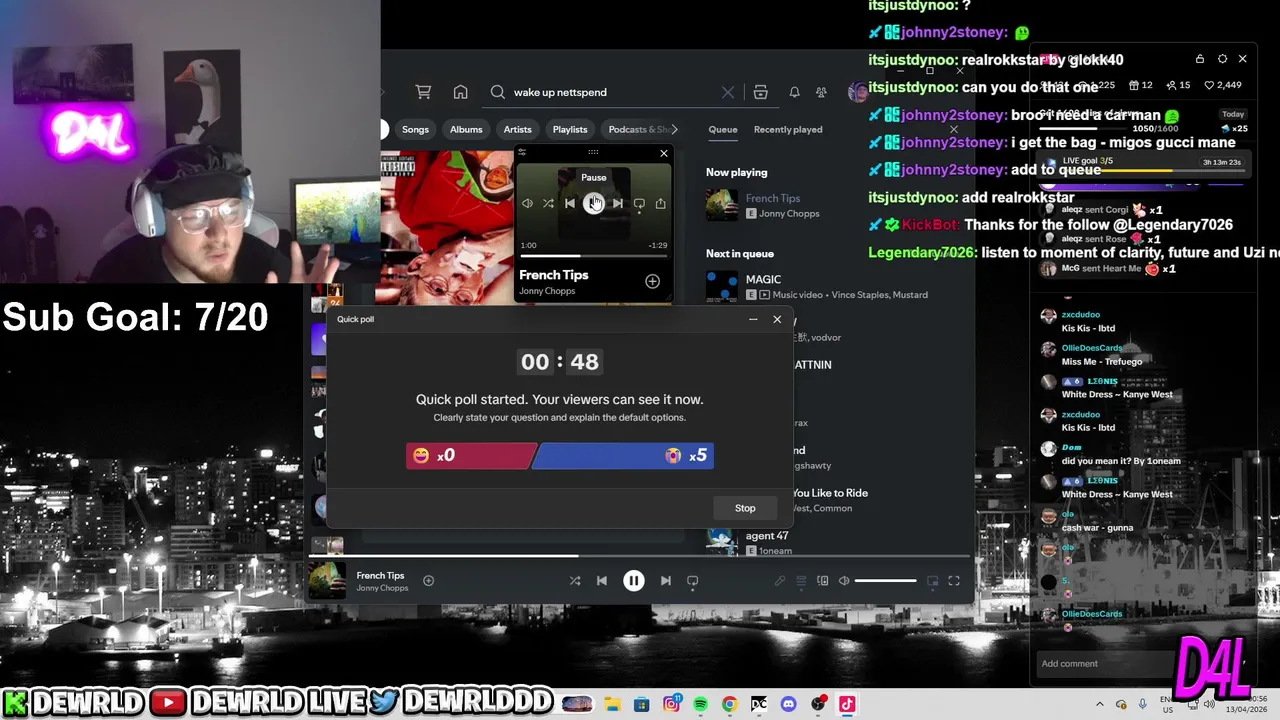Open TikTok Live Studio from taskbar
Image resolution: width=1280 pixels, height=720 pixels.
click(847, 704)
